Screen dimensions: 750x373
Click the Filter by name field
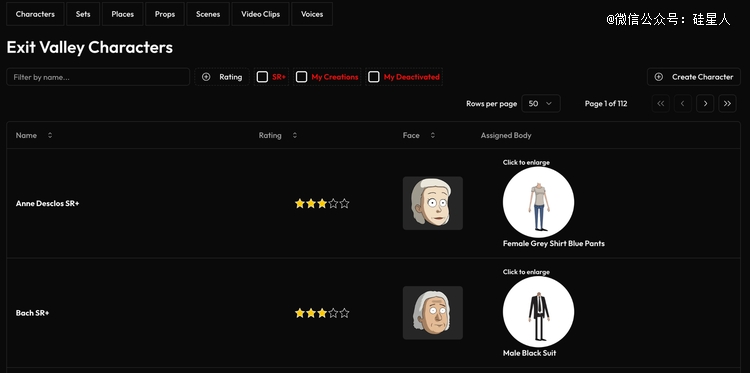tap(98, 77)
